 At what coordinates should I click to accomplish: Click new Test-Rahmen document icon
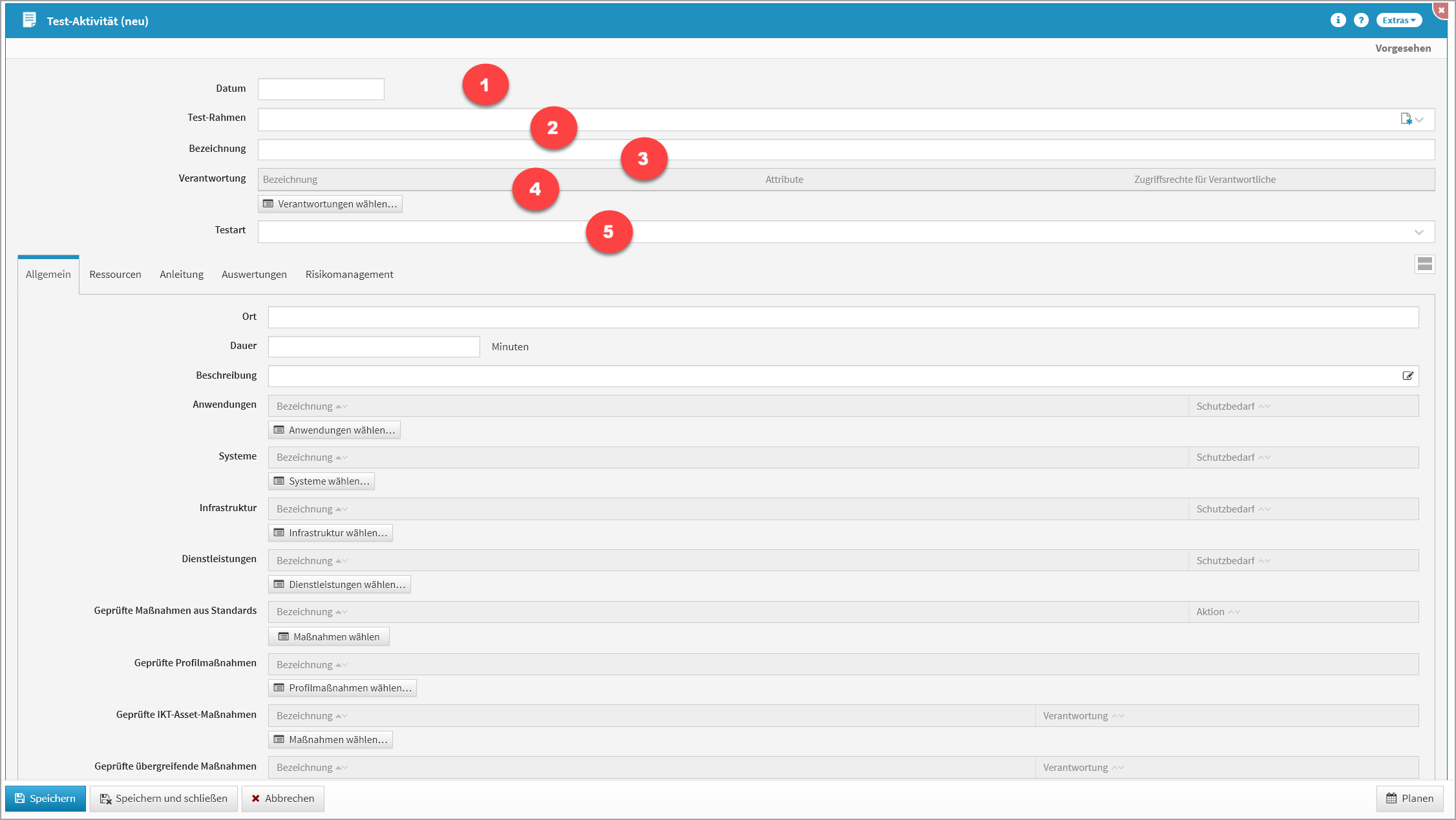tap(1406, 119)
